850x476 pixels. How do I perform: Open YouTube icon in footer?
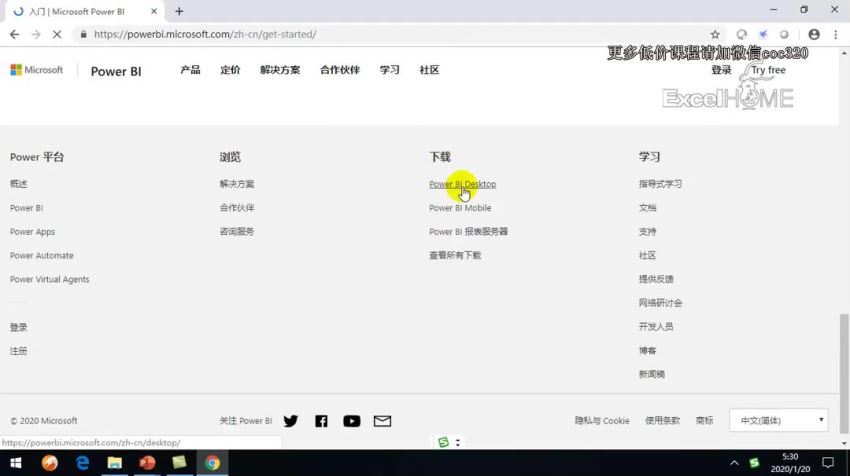[x=351, y=421]
